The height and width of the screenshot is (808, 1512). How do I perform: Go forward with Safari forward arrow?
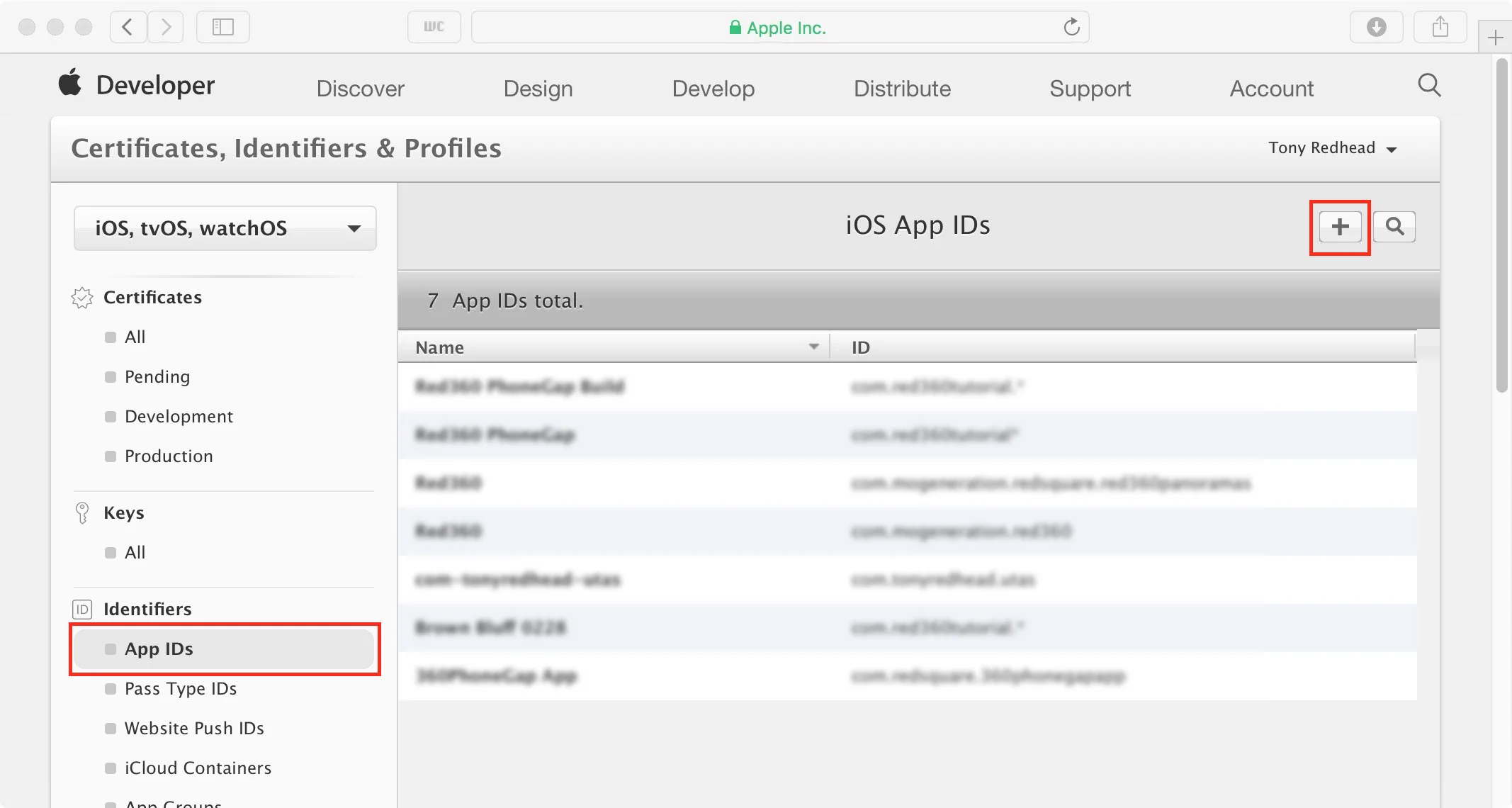166,27
